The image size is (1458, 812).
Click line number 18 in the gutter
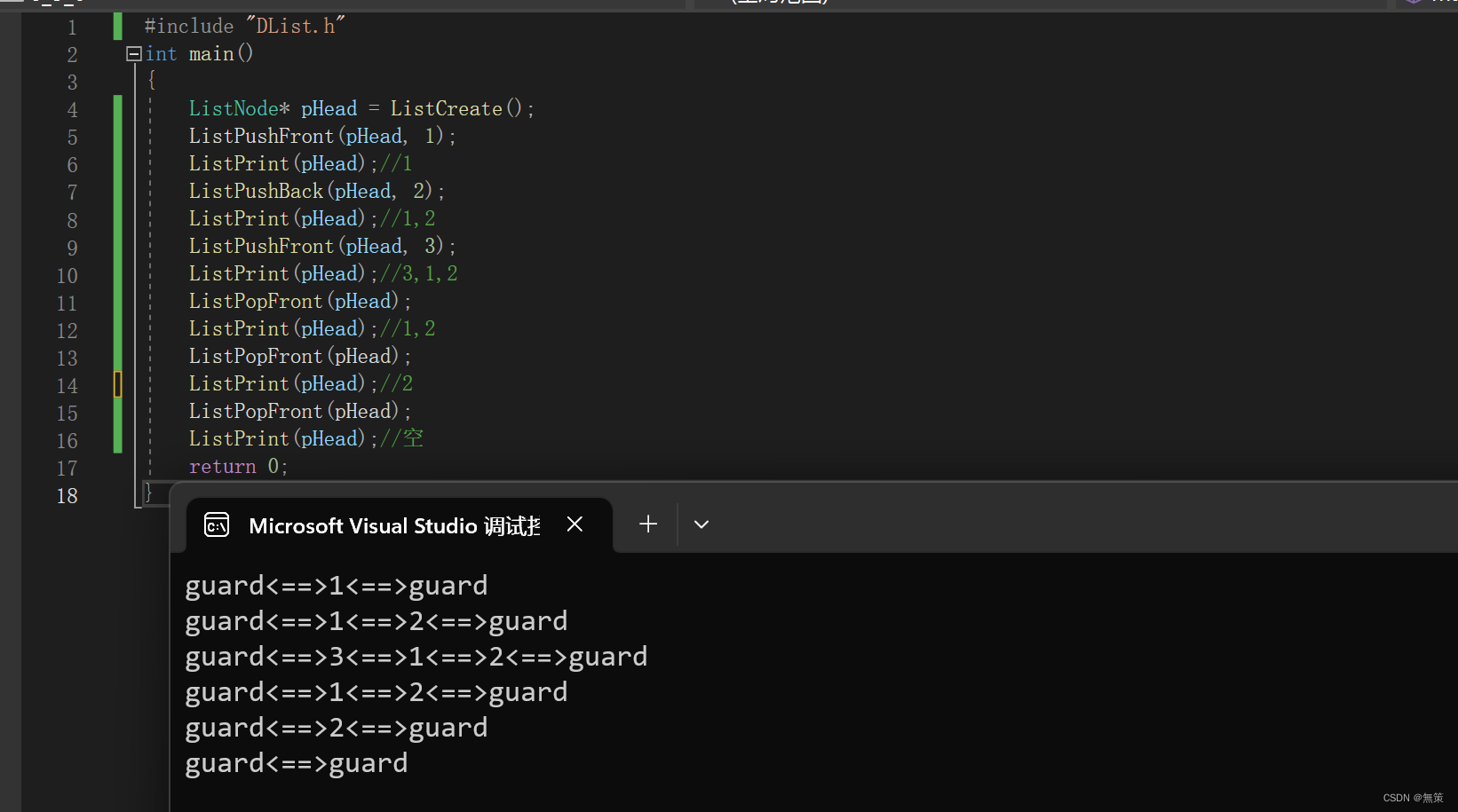coord(67,496)
